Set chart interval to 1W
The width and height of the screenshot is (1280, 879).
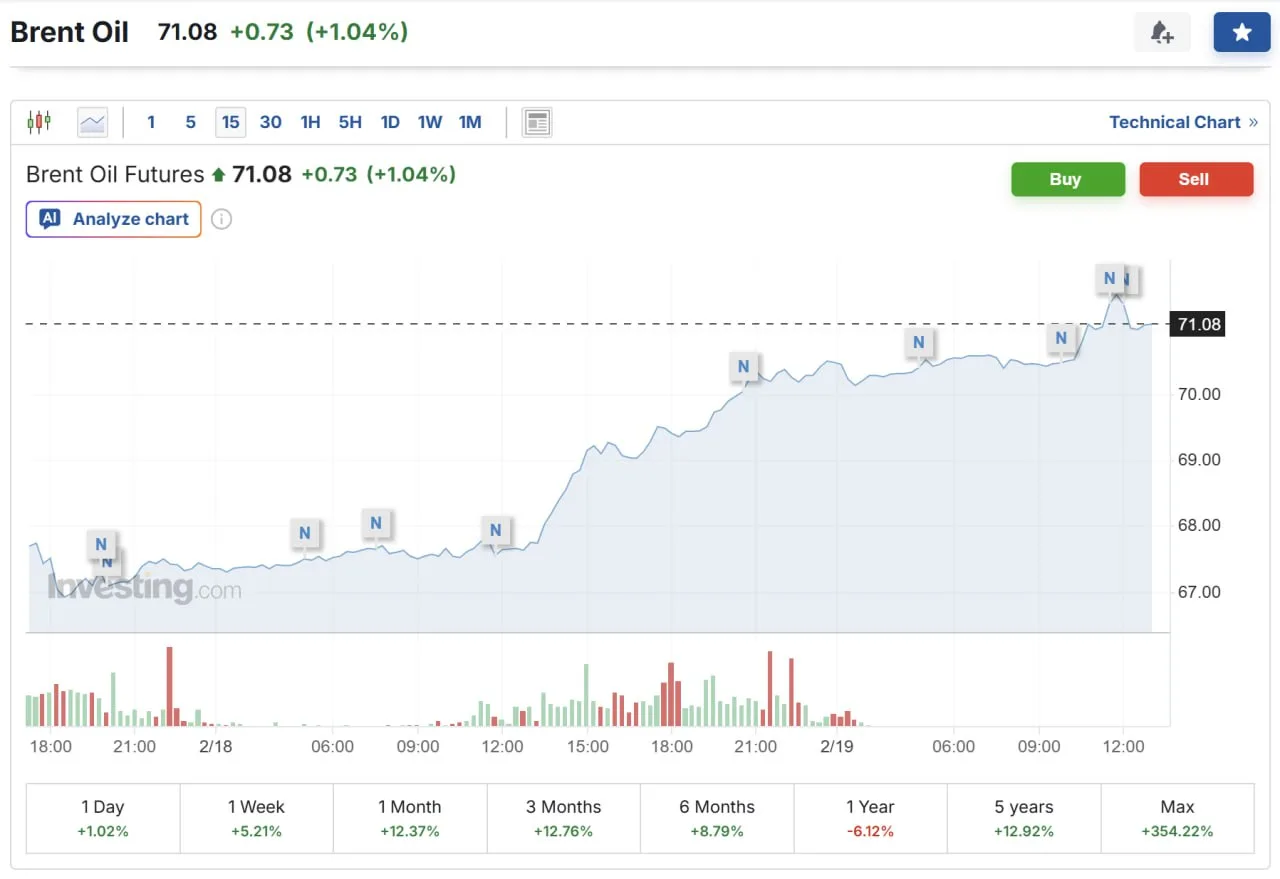click(x=430, y=122)
